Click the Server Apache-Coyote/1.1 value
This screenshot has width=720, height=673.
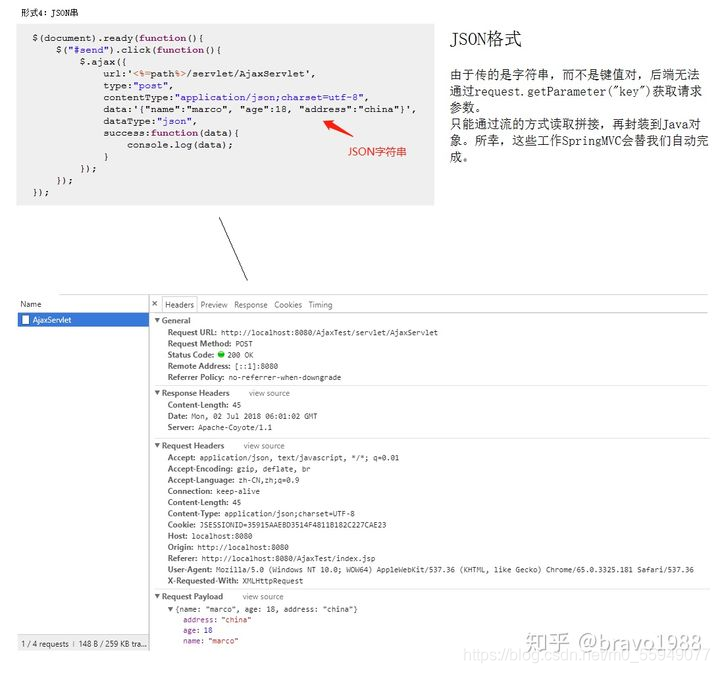[235, 427]
